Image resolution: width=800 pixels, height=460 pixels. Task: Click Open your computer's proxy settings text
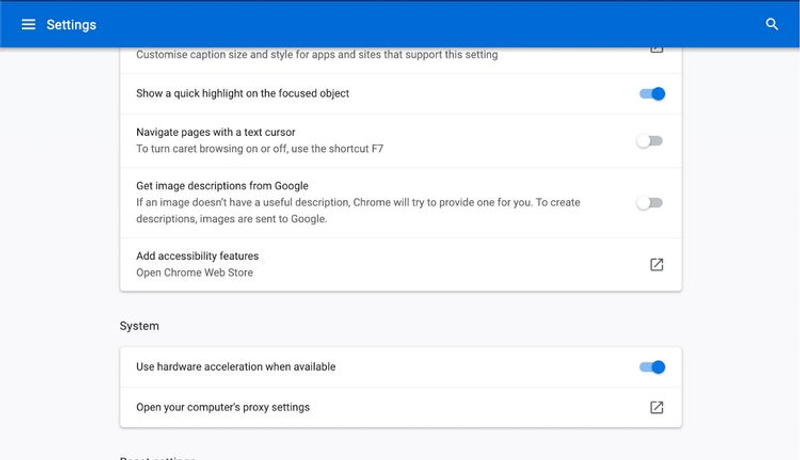(x=223, y=407)
